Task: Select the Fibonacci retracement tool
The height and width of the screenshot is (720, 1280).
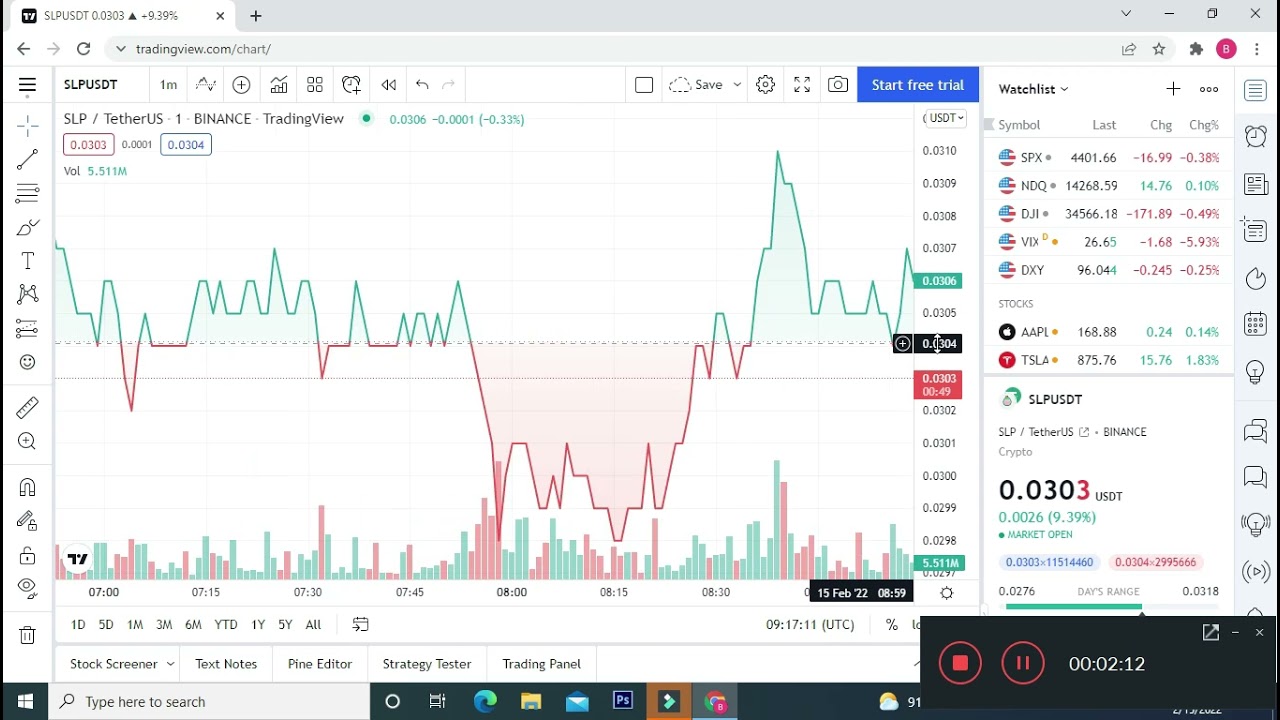Action: (x=27, y=193)
